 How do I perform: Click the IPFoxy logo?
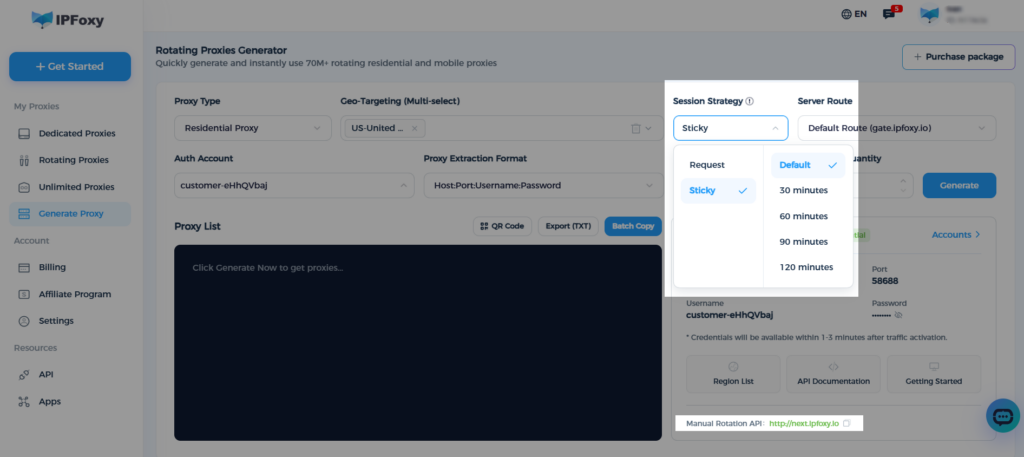pyautogui.click(x=68, y=20)
